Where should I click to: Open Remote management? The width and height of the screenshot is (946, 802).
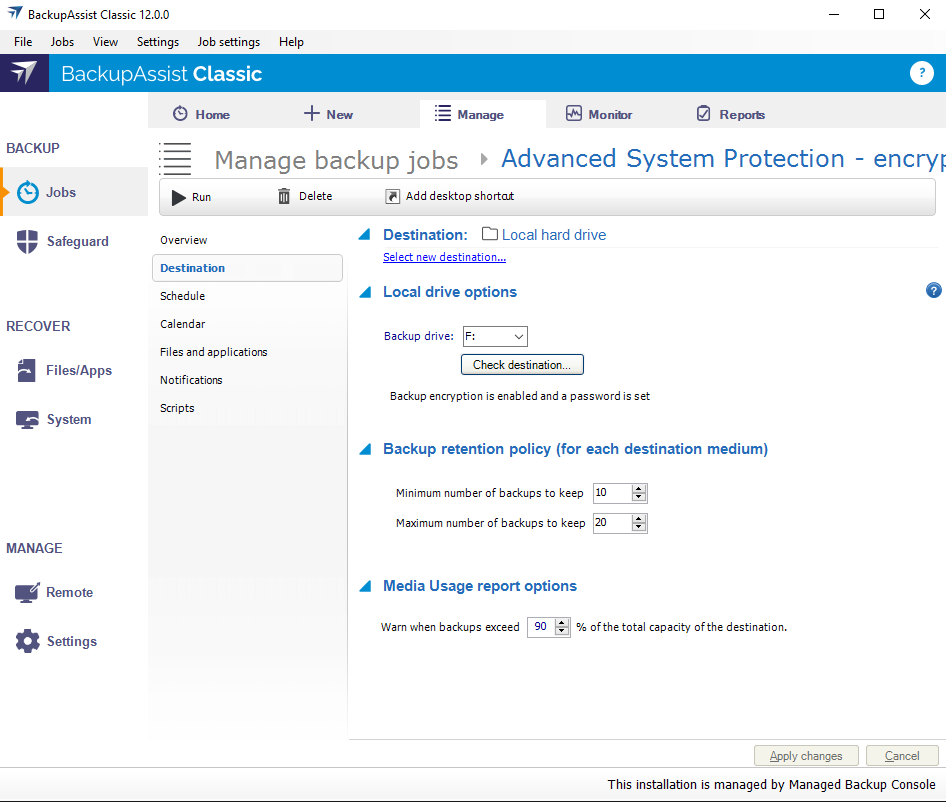click(x=54, y=593)
